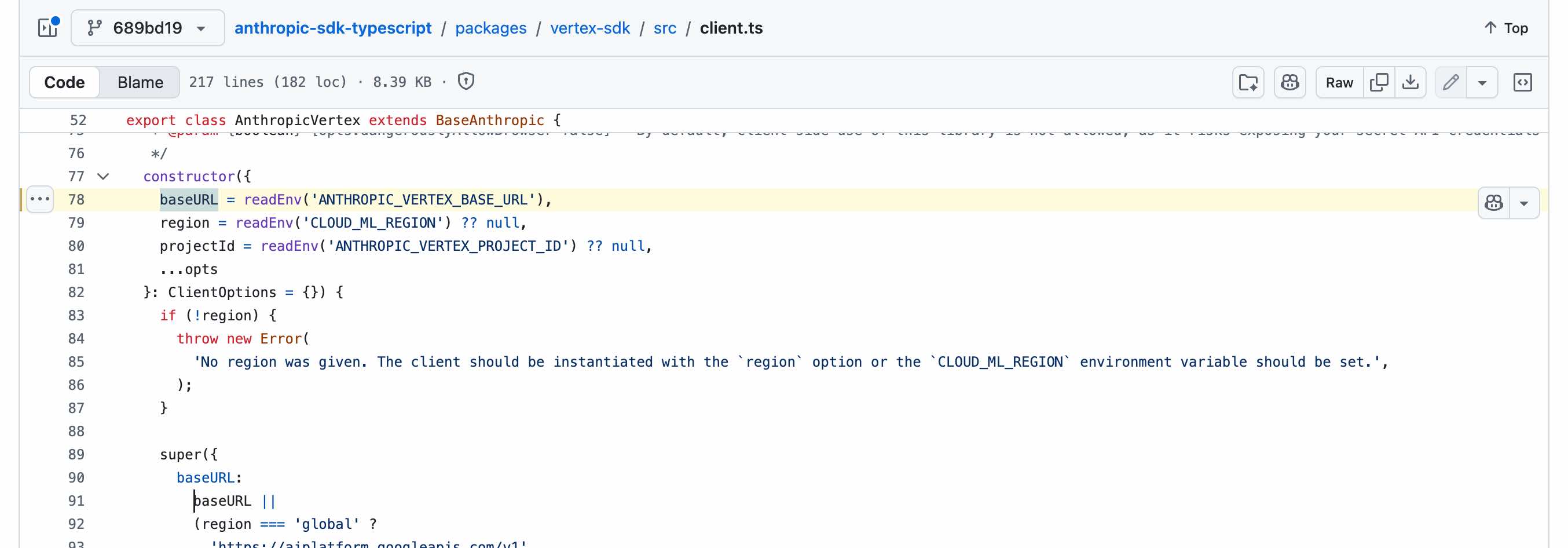Image resolution: width=1568 pixels, height=548 pixels.
Task: Switch to the Blame view tab
Action: 140,82
